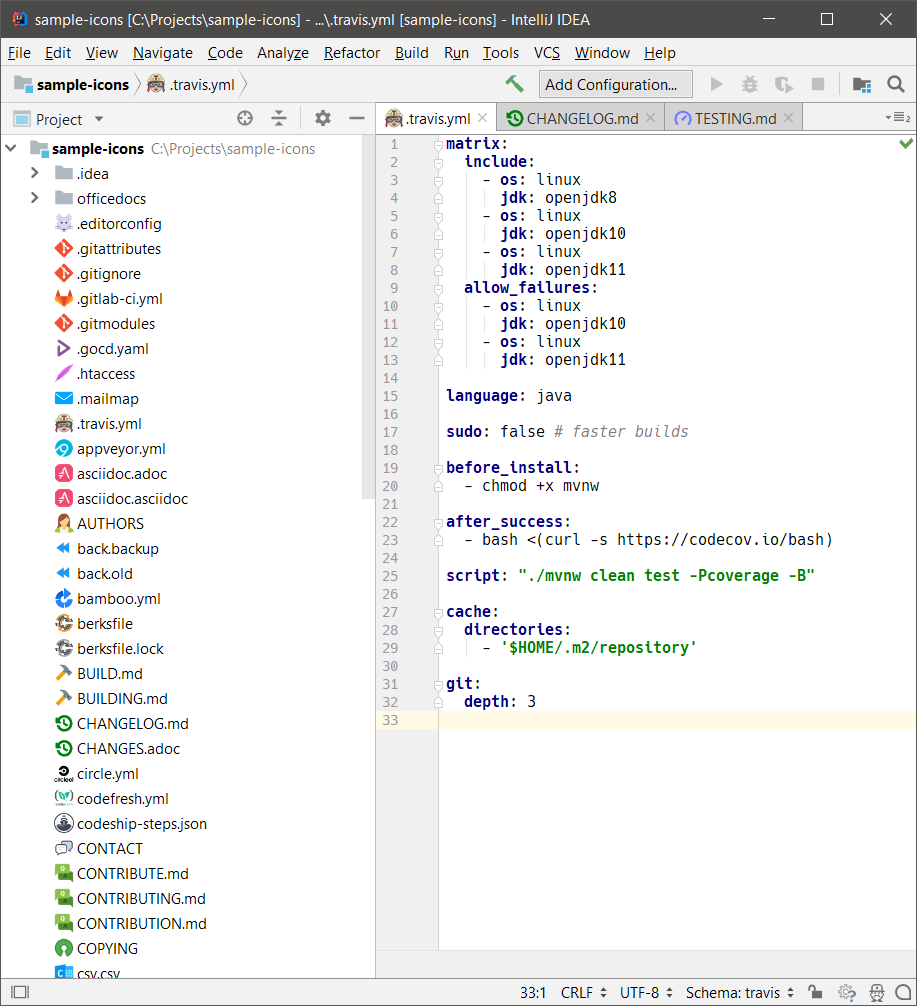Click the Collapse All icon in Project panel
917x1006 pixels.
point(279,119)
